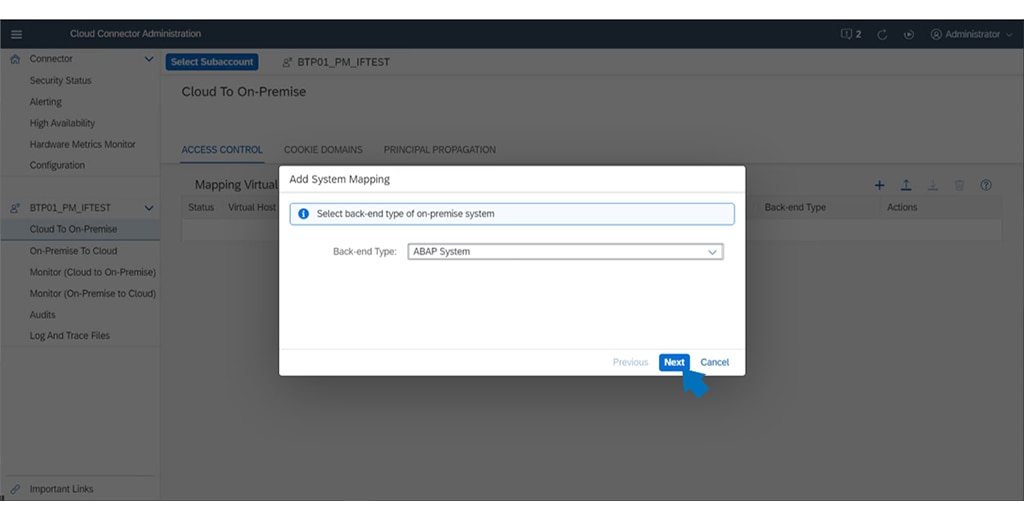Viewport: 1024px width, 522px height.
Task: Click Cancel in the dialog
Action: click(714, 363)
